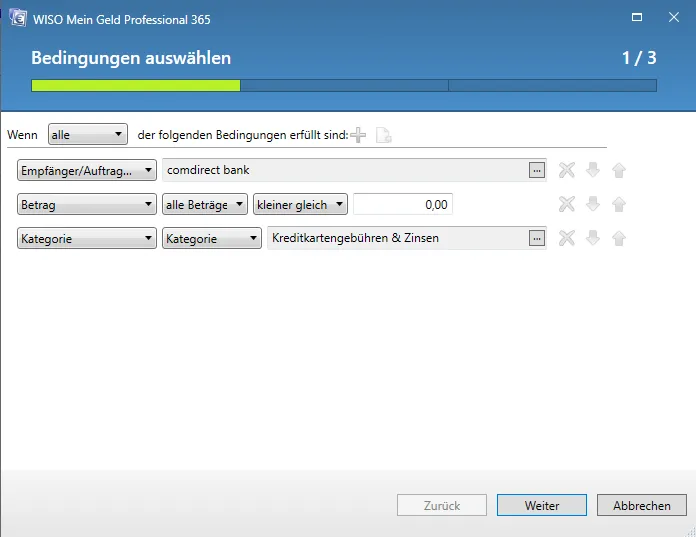The width and height of the screenshot is (696, 537).
Task: Expand the Empfänger/Auftrag... field dropdown
Action: click(x=87, y=171)
